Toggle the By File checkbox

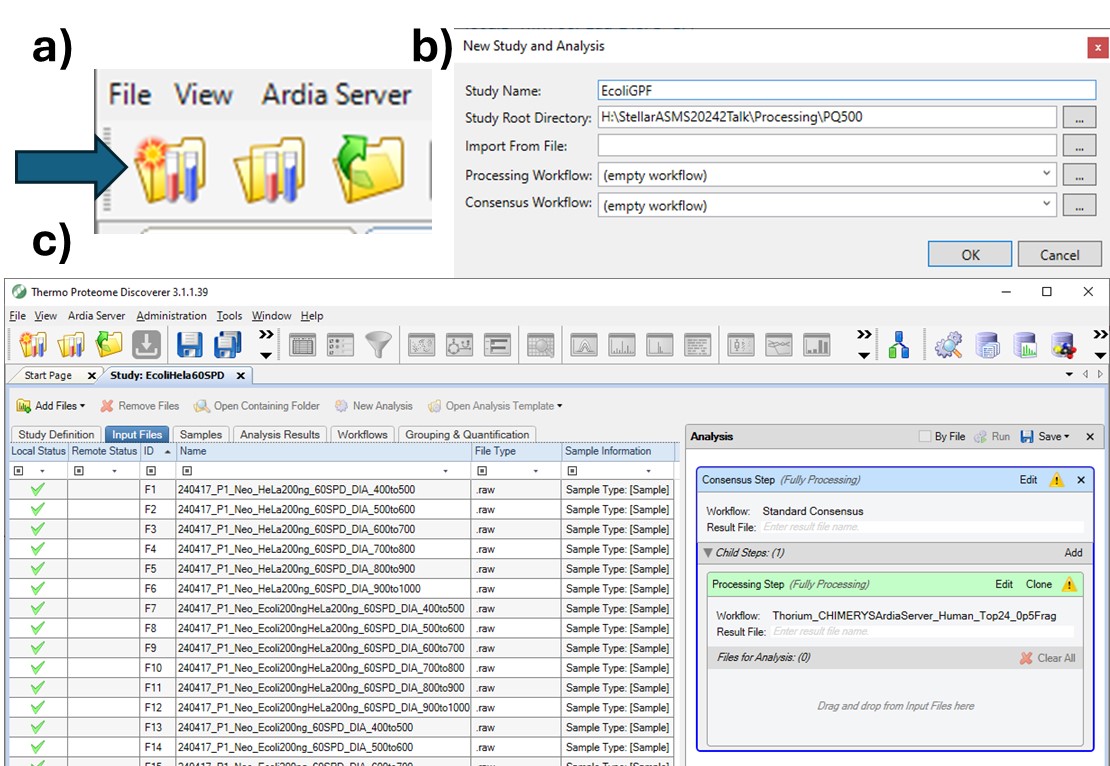pos(925,436)
